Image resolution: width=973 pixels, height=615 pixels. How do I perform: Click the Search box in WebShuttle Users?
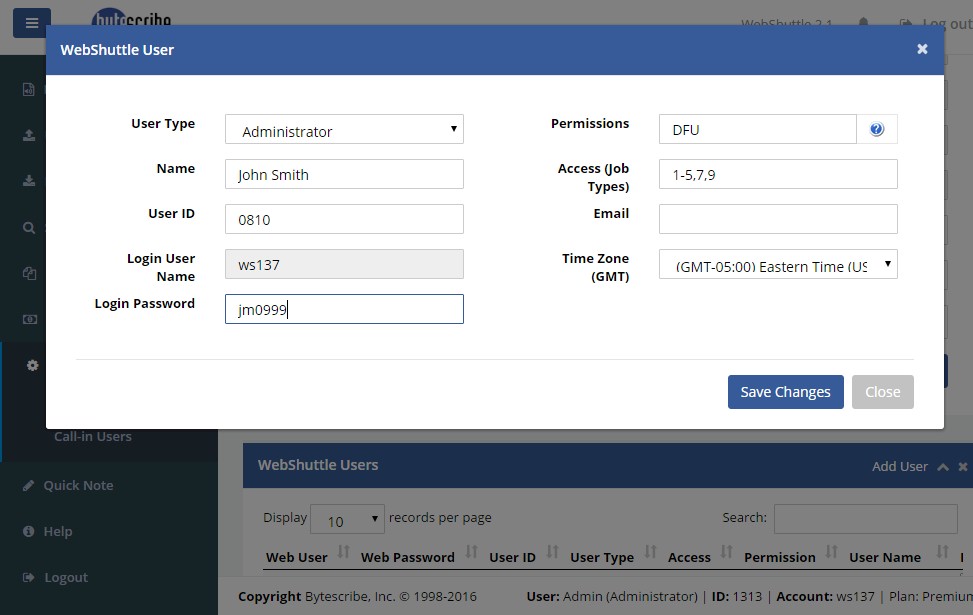click(866, 519)
